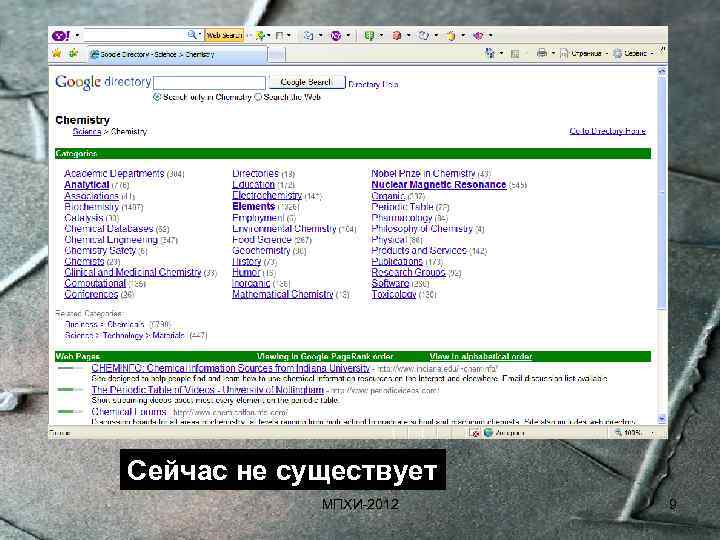Open Nuclear Magnetic Resonance category

(439, 185)
